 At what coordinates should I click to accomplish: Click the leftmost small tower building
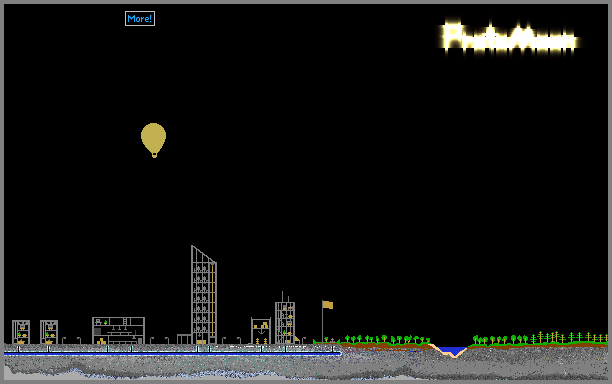[21, 332]
